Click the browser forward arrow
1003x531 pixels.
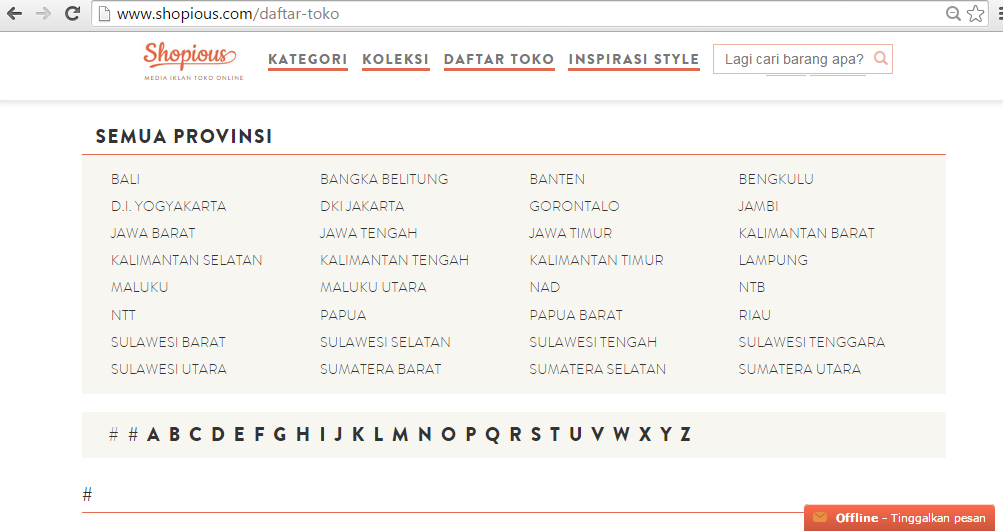(44, 14)
